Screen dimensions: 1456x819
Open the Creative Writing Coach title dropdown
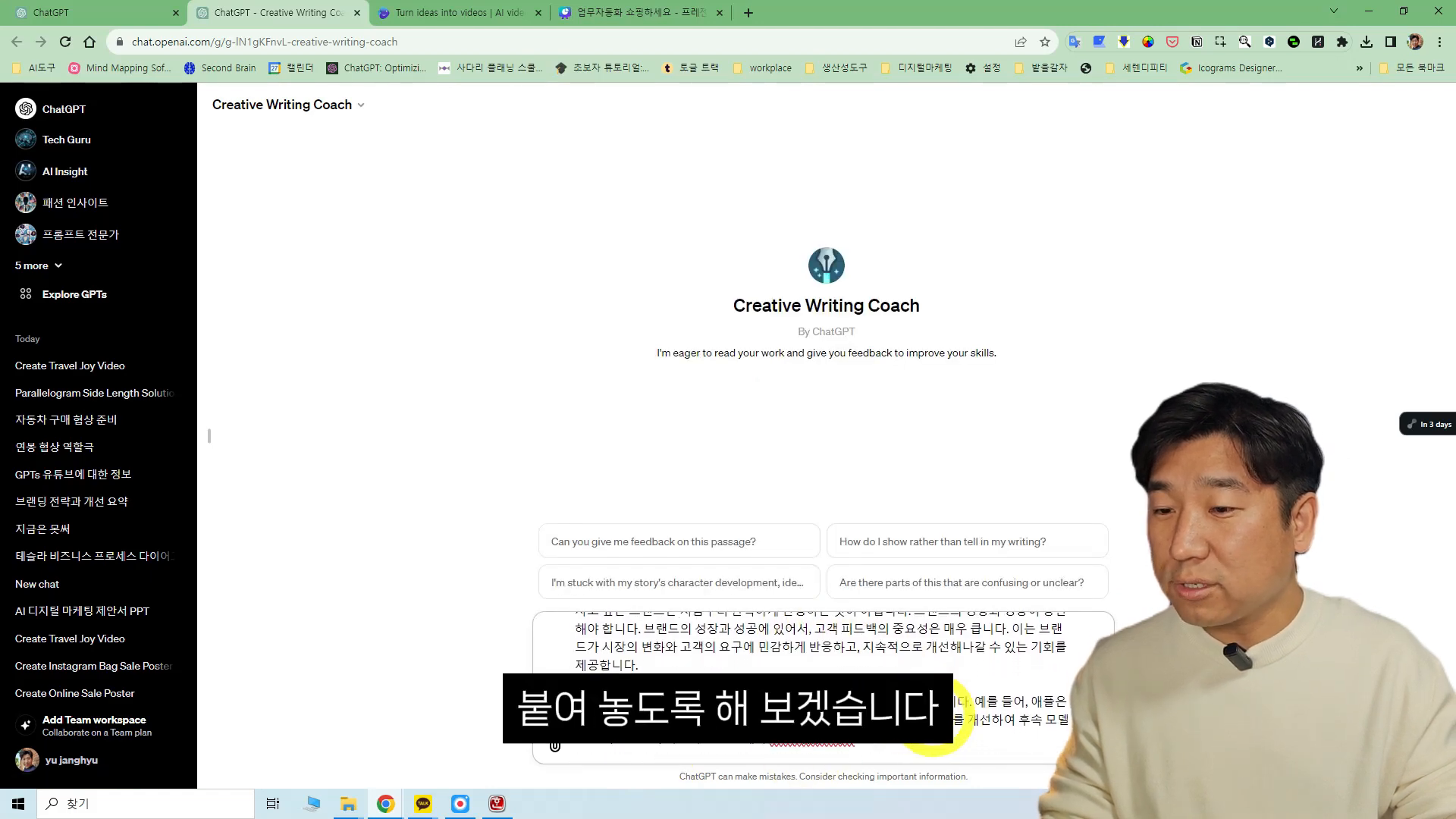coord(288,105)
